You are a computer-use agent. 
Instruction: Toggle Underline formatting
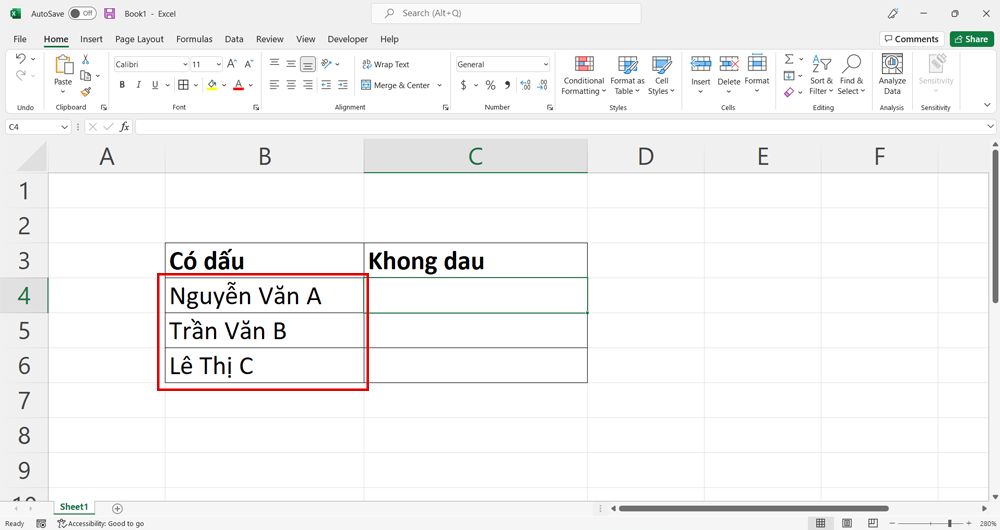155,85
